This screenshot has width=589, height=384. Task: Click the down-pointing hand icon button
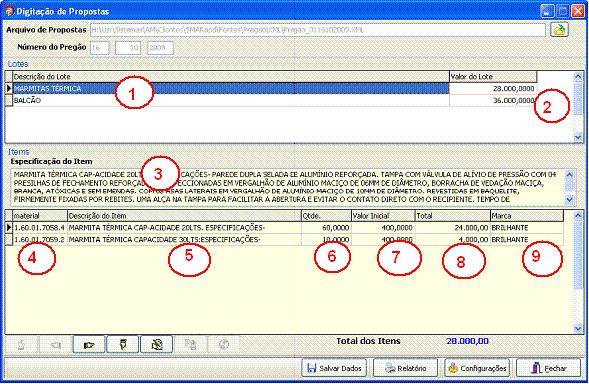pyautogui.click(x=122, y=344)
